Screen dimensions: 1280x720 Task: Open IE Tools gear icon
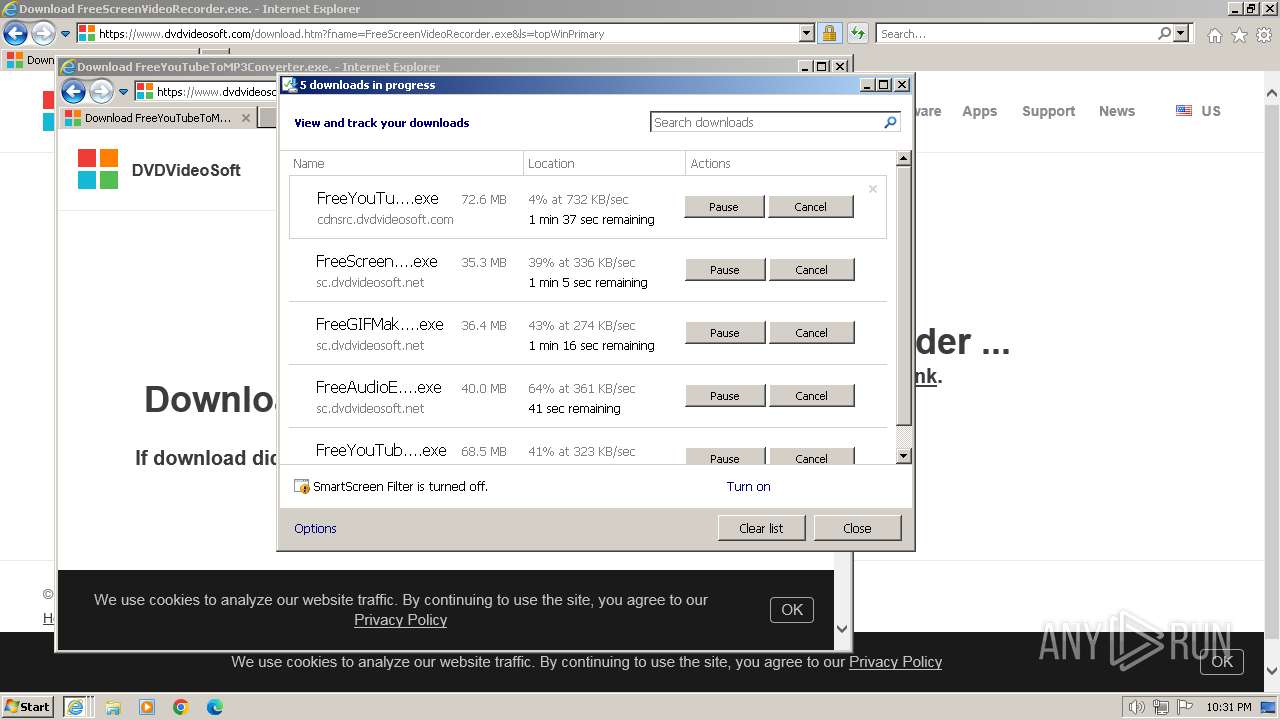click(1264, 35)
